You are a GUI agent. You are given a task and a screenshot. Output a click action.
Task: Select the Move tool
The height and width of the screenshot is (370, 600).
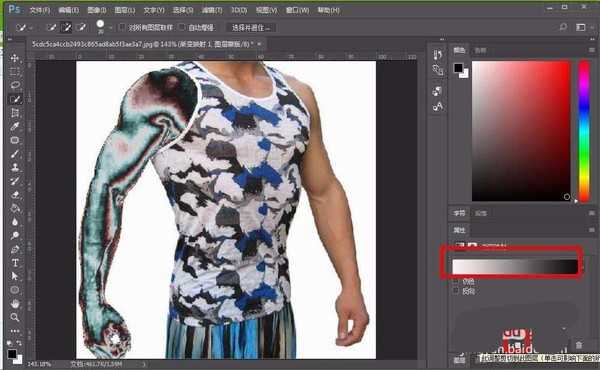click(x=15, y=58)
